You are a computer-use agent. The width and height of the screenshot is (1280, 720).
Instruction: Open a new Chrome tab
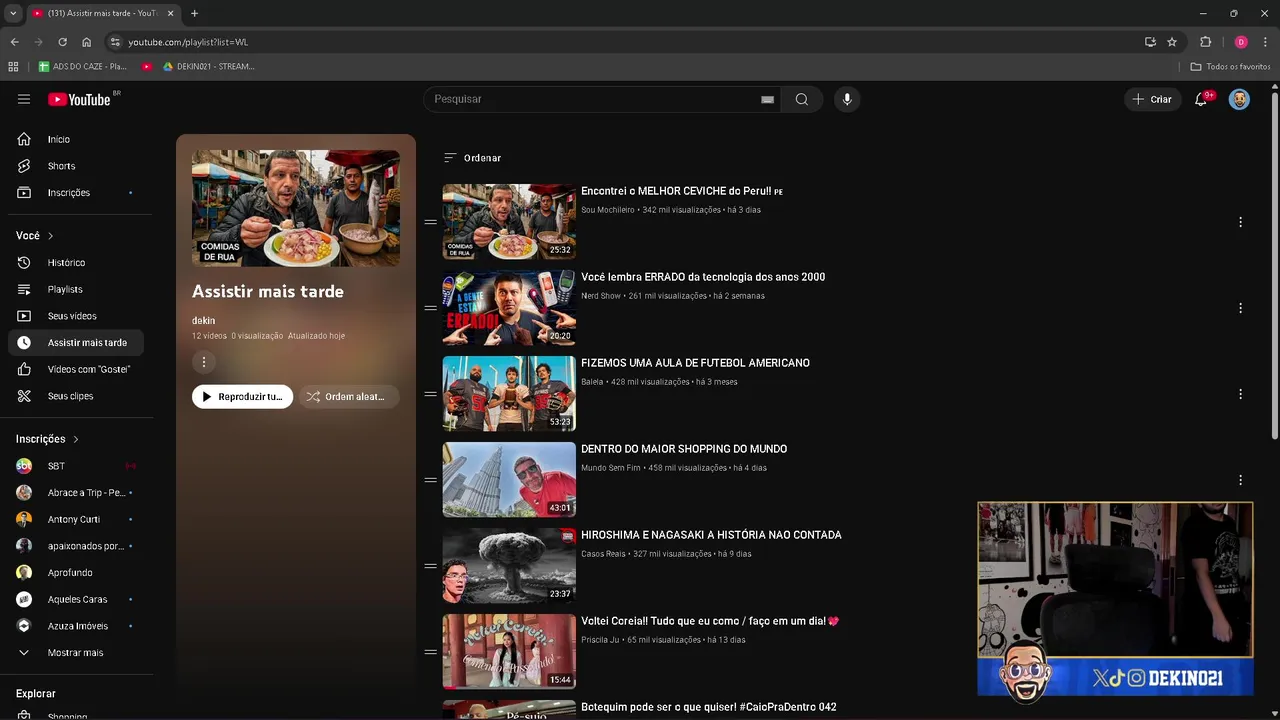(194, 13)
